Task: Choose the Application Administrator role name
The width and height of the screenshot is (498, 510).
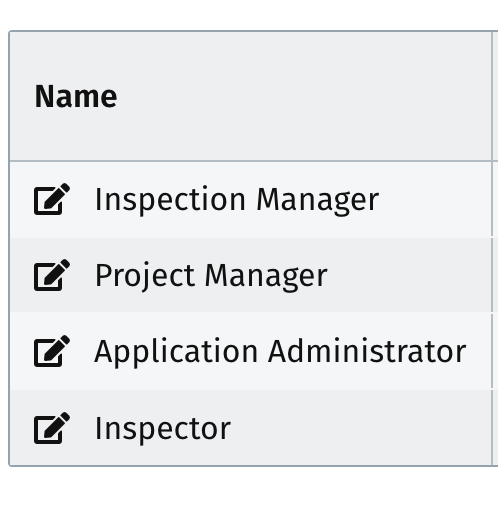Action: [280, 352]
